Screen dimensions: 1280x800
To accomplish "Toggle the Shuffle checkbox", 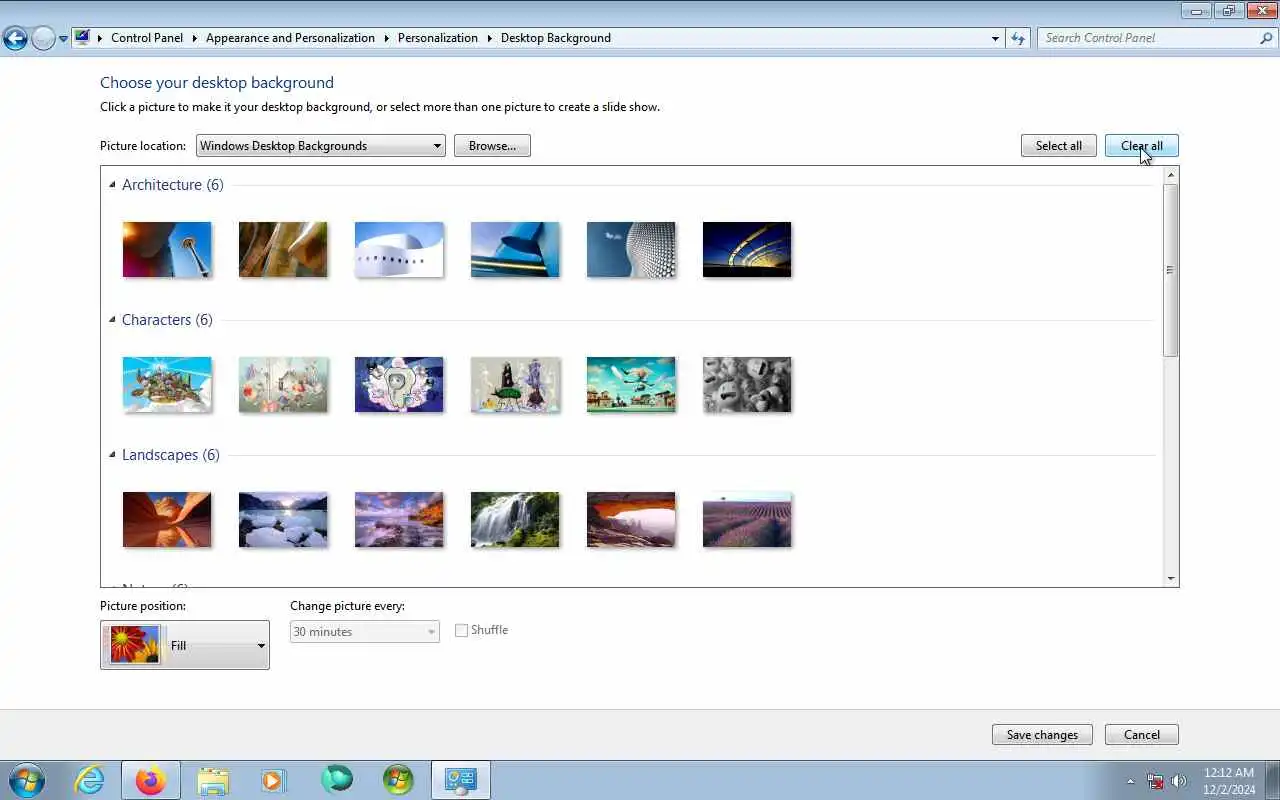I will (461, 630).
